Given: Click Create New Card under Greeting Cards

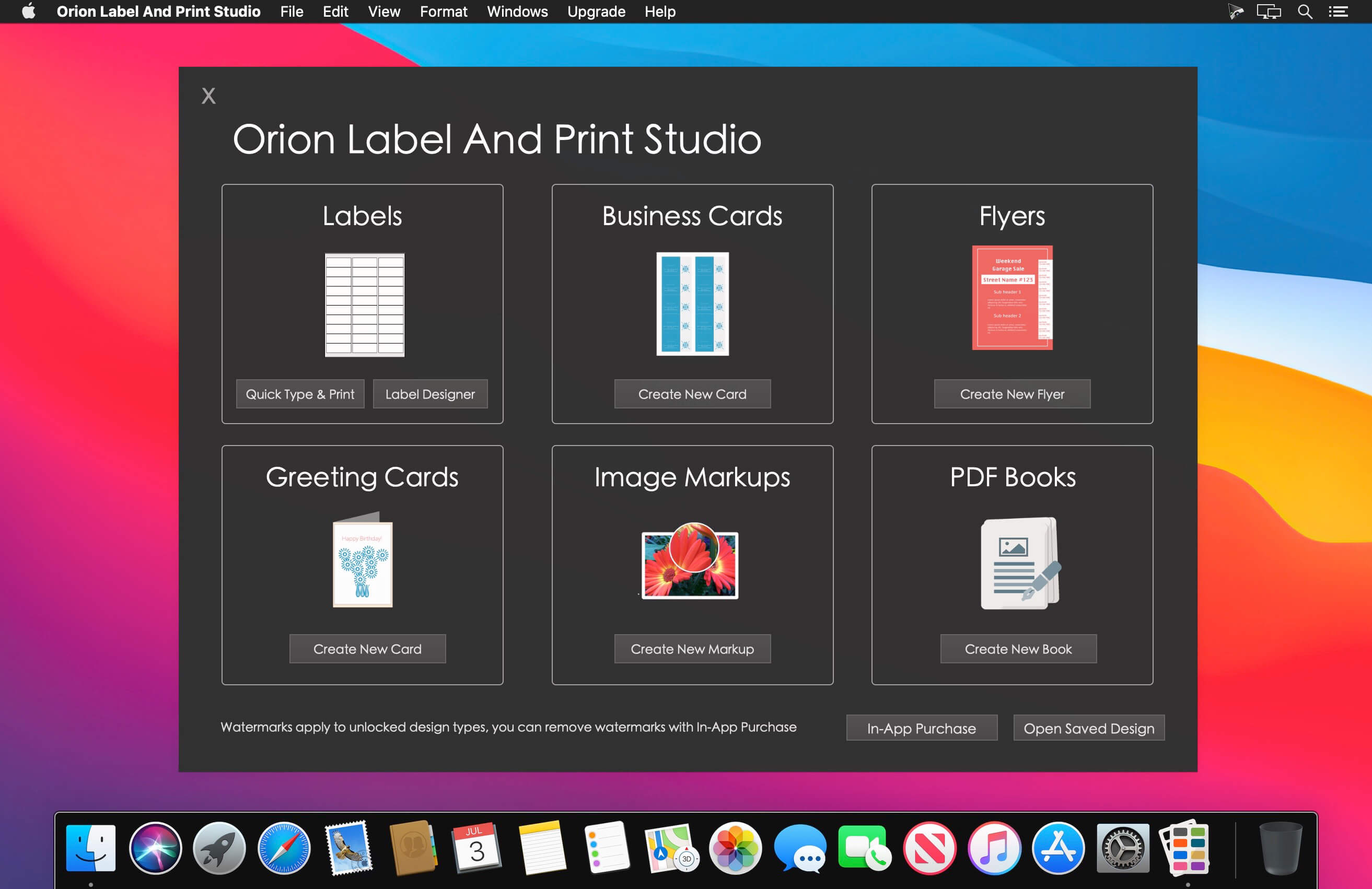Looking at the screenshot, I should tap(367, 649).
